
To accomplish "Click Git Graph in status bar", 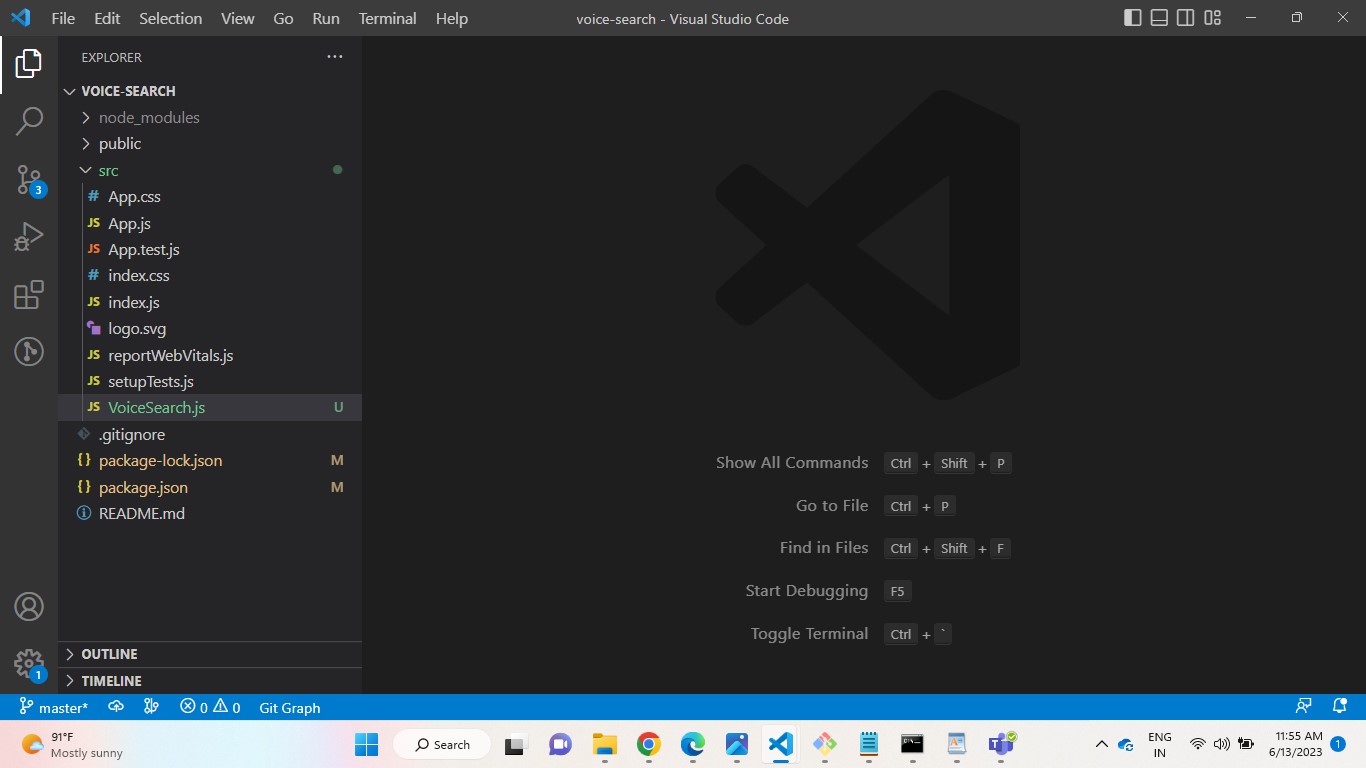I will 289,707.
